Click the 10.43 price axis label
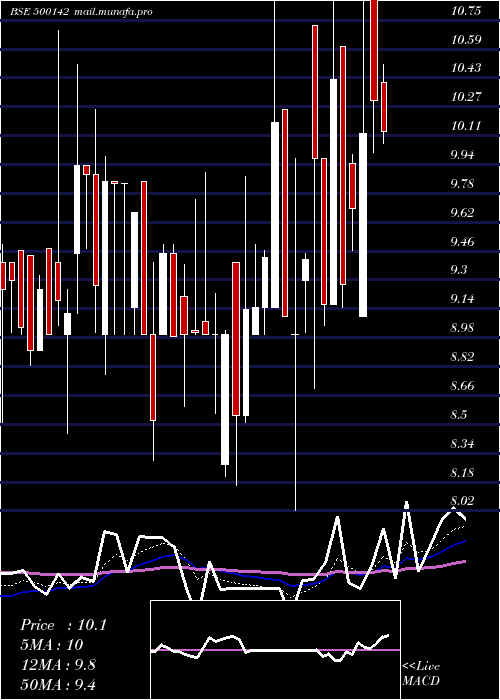Viewport: 500px width, 700px height. tap(466, 68)
